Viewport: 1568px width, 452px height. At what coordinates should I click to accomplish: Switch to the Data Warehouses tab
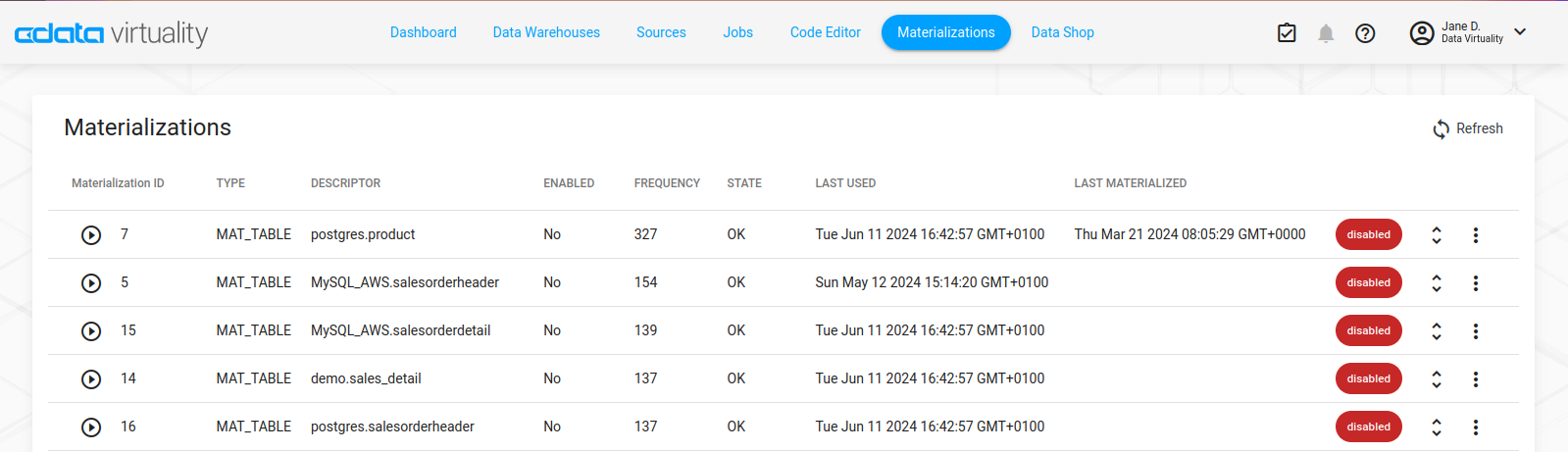[x=546, y=32]
